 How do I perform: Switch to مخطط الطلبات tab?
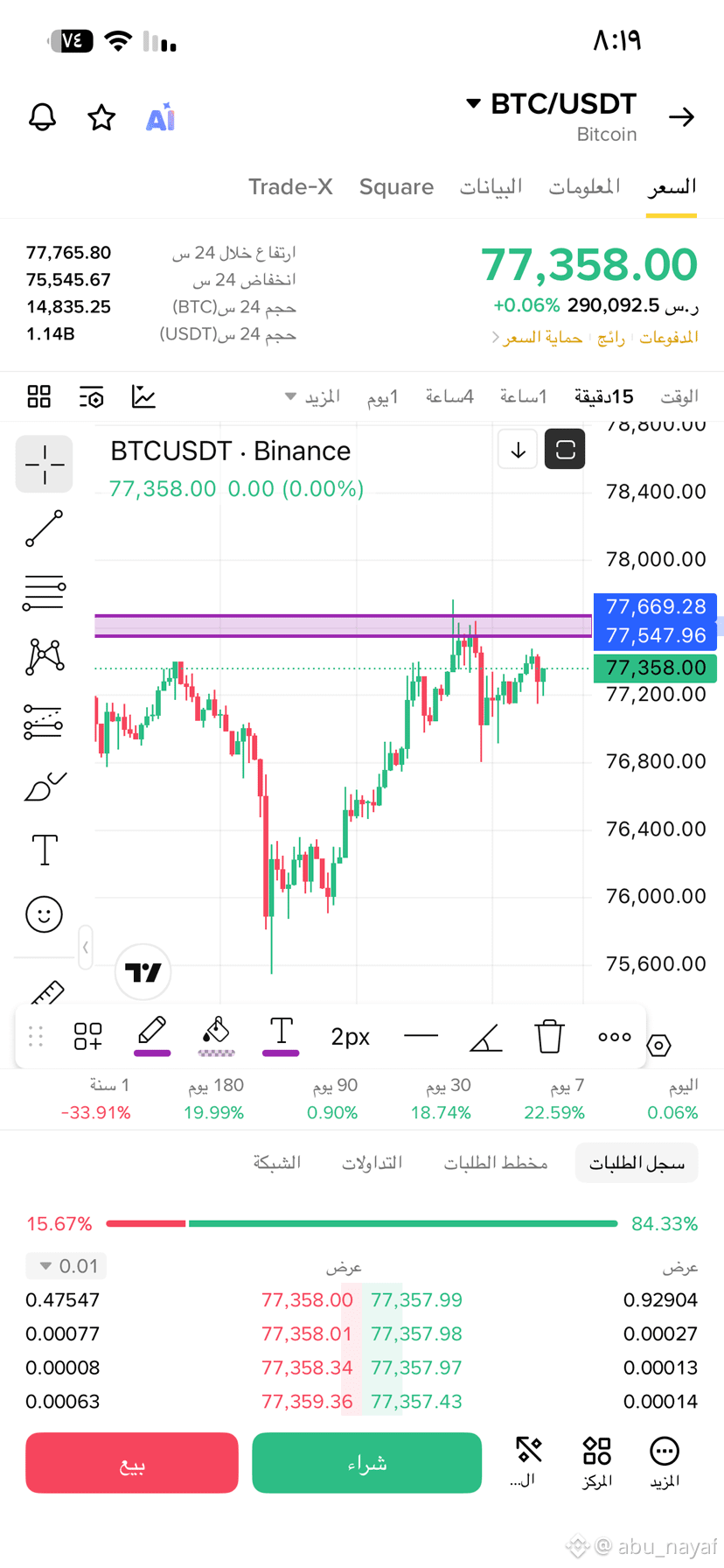point(496,1163)
